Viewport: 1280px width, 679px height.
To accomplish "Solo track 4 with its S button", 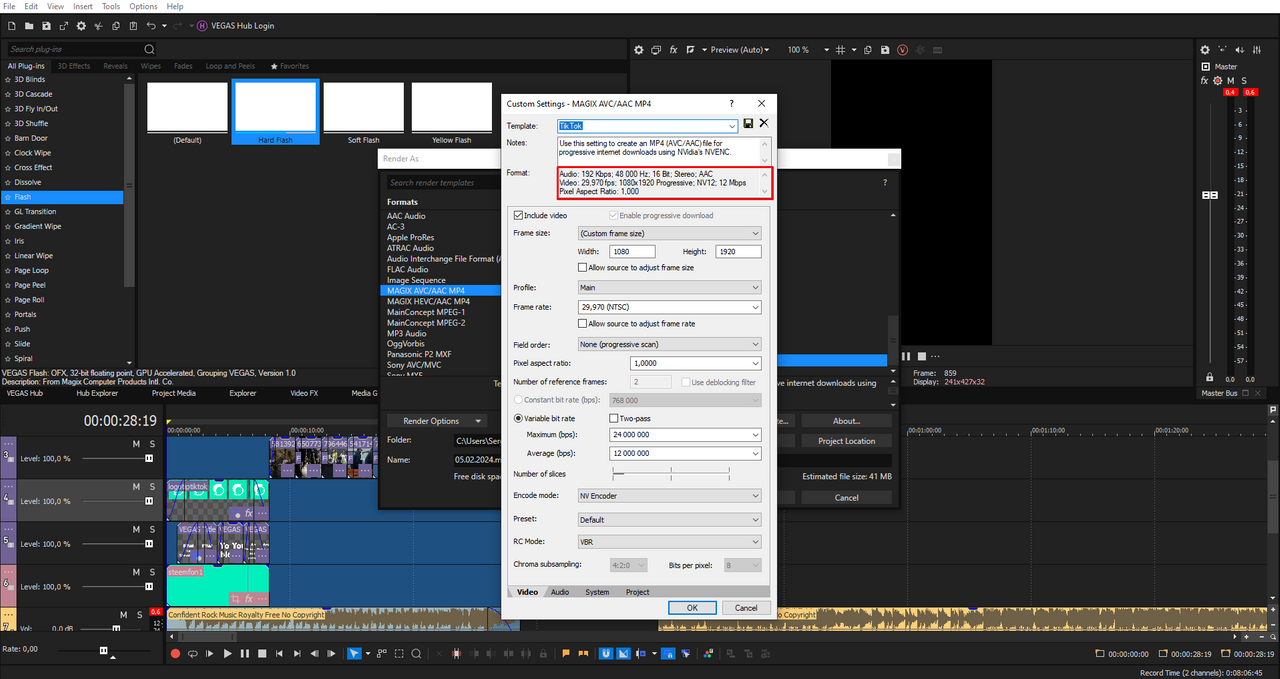I will [x=153, y=487].
